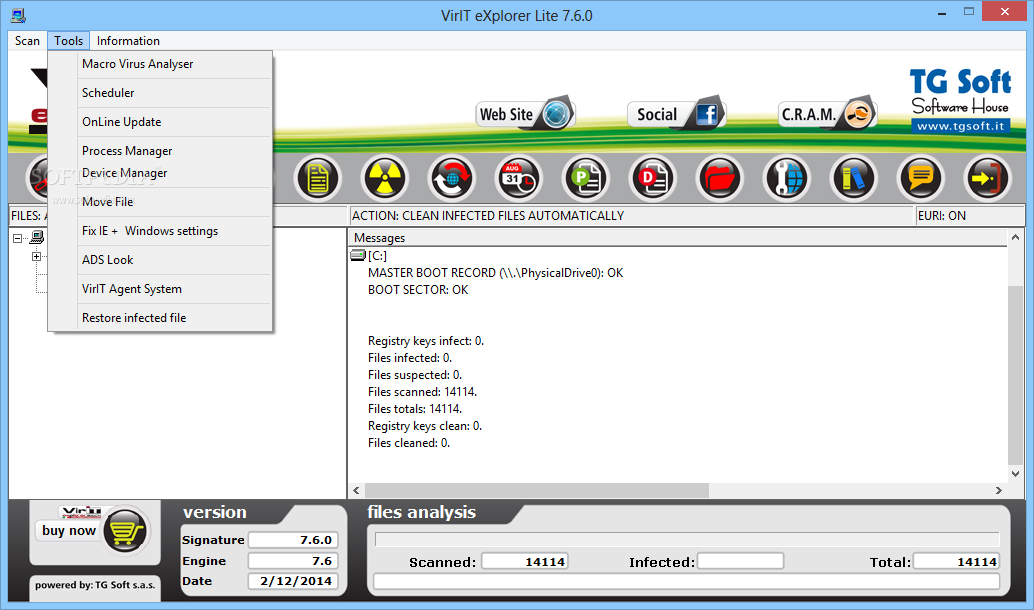Click Files scanned: 14114 line
The height and width of the screenshot is (610, 1034).
pyautogui.click(x=422, y=392)
